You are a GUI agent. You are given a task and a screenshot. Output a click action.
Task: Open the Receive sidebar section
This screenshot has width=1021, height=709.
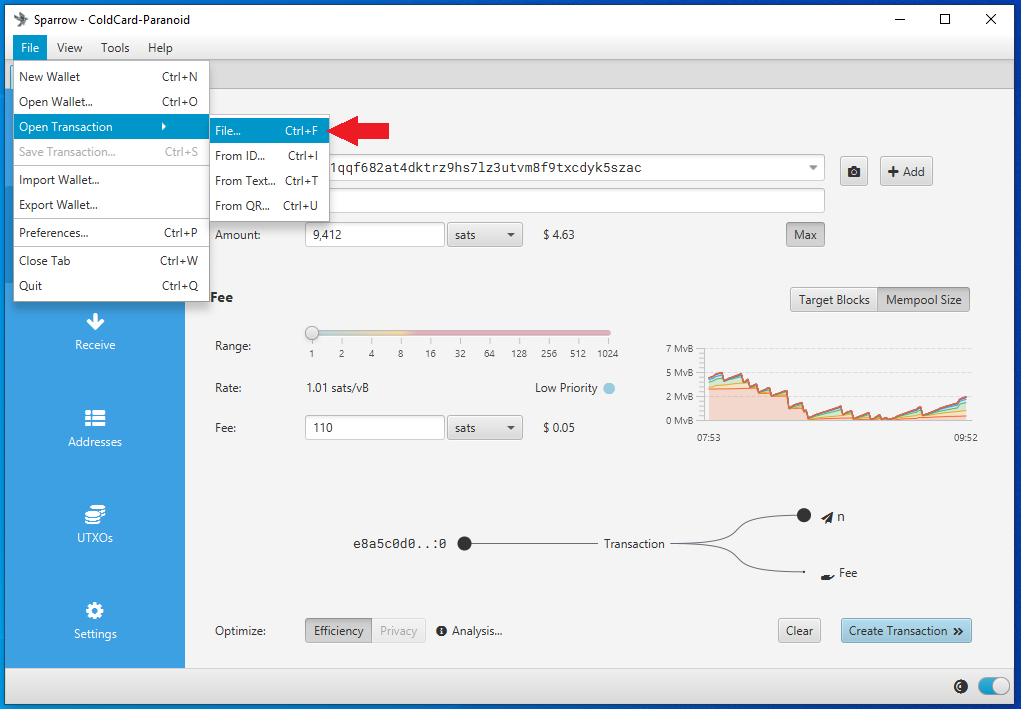click(x=95, y=332)
